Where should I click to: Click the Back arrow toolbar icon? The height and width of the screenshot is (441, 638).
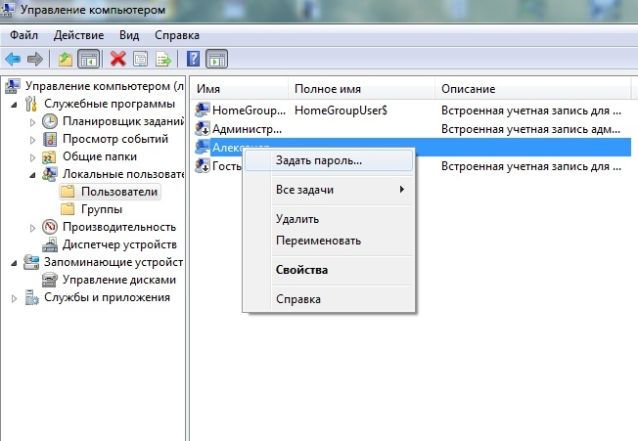pos(13,58)
